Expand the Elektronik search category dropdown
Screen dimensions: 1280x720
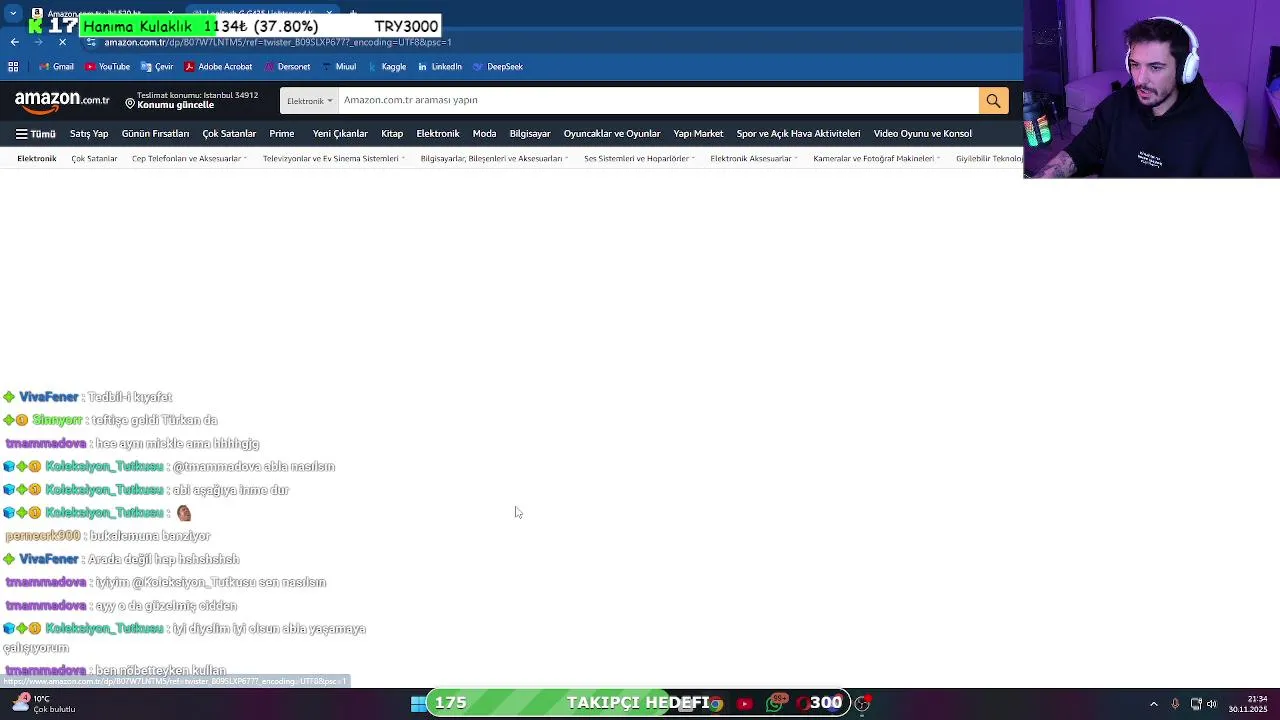[309, 101]
